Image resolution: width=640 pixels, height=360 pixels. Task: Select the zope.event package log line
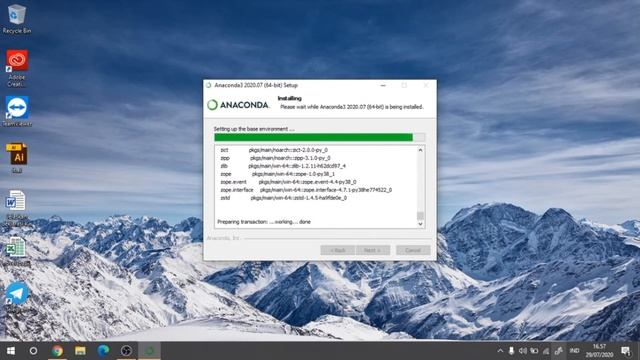(288, 182)
